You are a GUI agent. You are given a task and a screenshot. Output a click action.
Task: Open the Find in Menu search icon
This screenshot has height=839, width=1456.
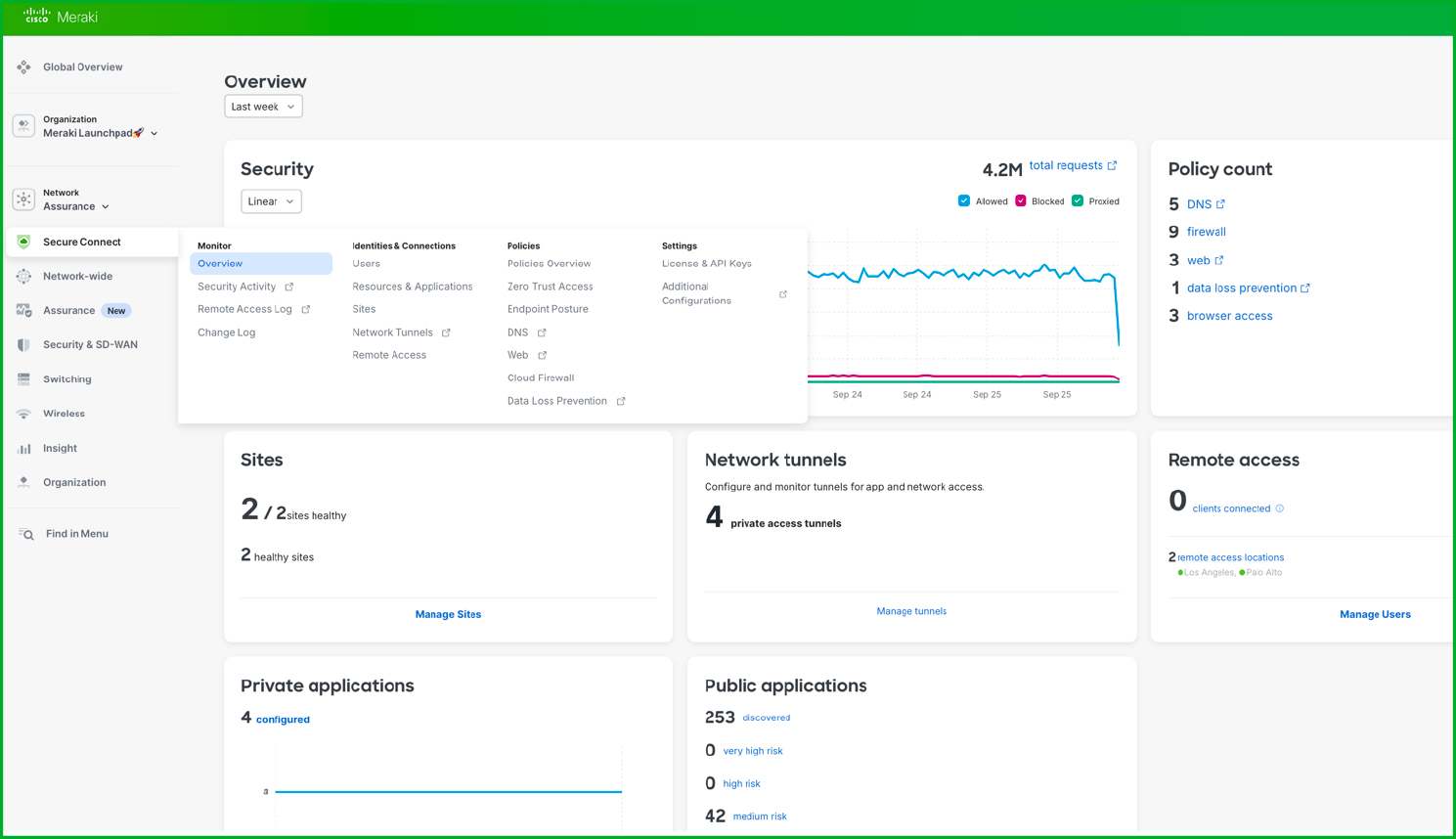pyautogui.click(x=26, y=534)
